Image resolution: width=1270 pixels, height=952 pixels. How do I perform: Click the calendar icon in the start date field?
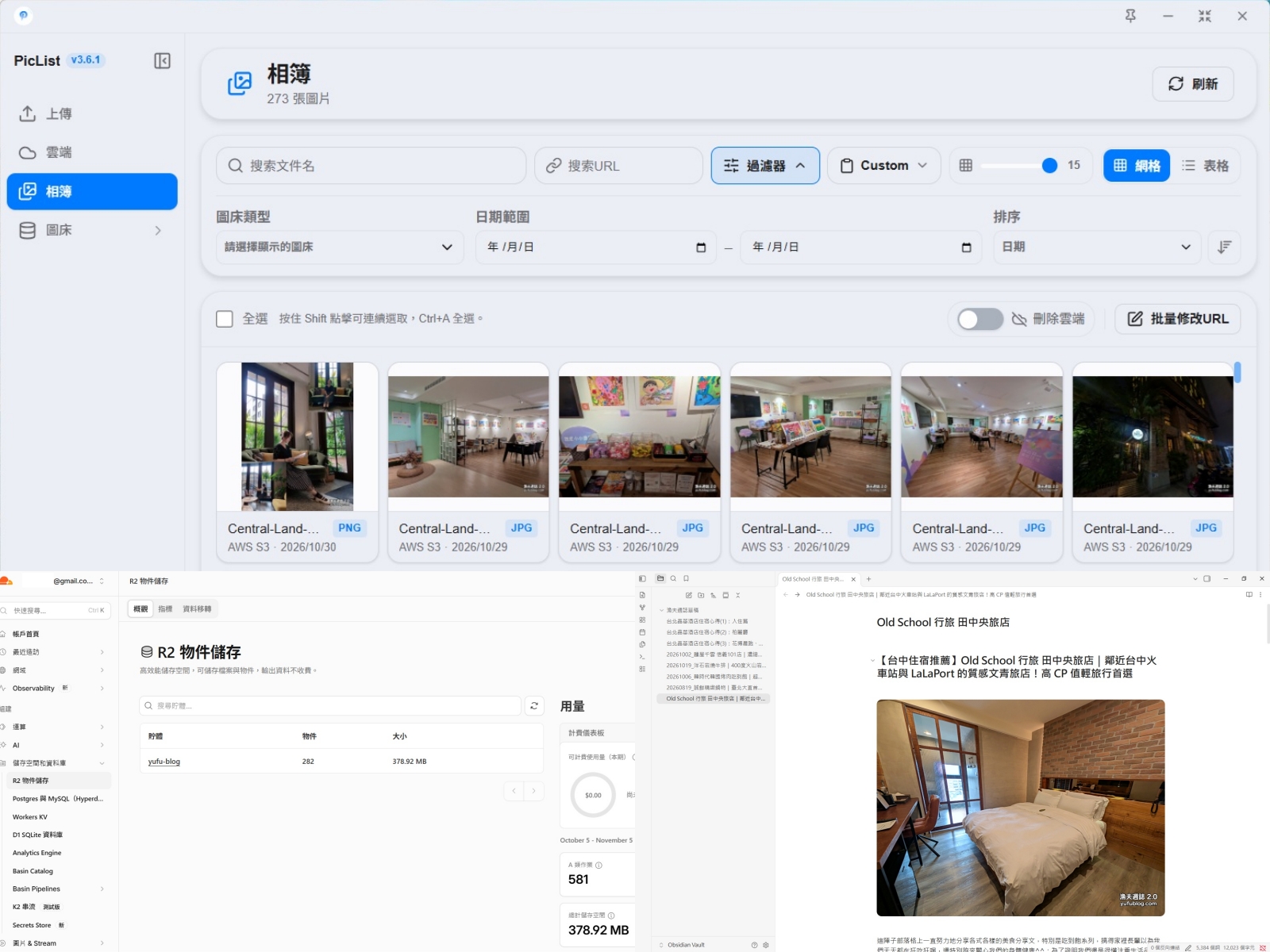click(701, 248)
